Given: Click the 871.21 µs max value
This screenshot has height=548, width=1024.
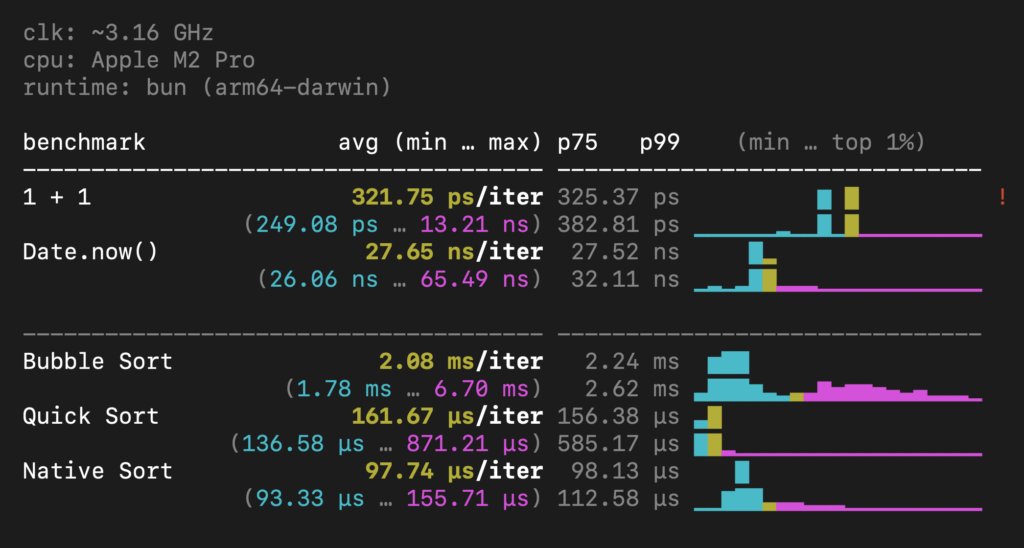Looking at the screenshot, I should pyautogui.click(x=474, y=443).
